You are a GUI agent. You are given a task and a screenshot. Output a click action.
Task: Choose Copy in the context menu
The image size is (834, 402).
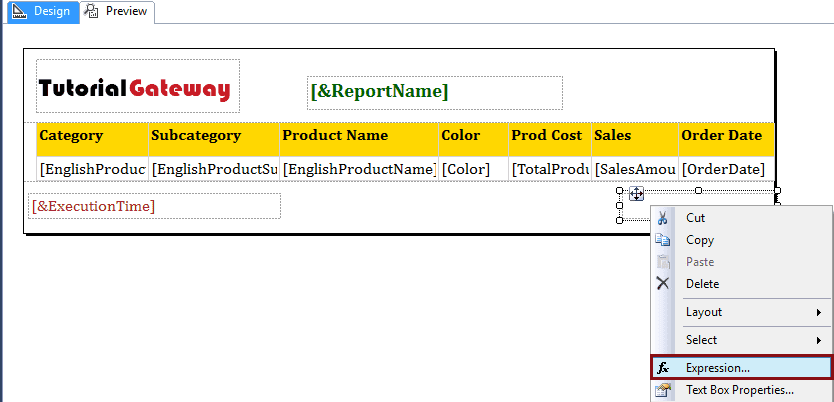point(741,240)
